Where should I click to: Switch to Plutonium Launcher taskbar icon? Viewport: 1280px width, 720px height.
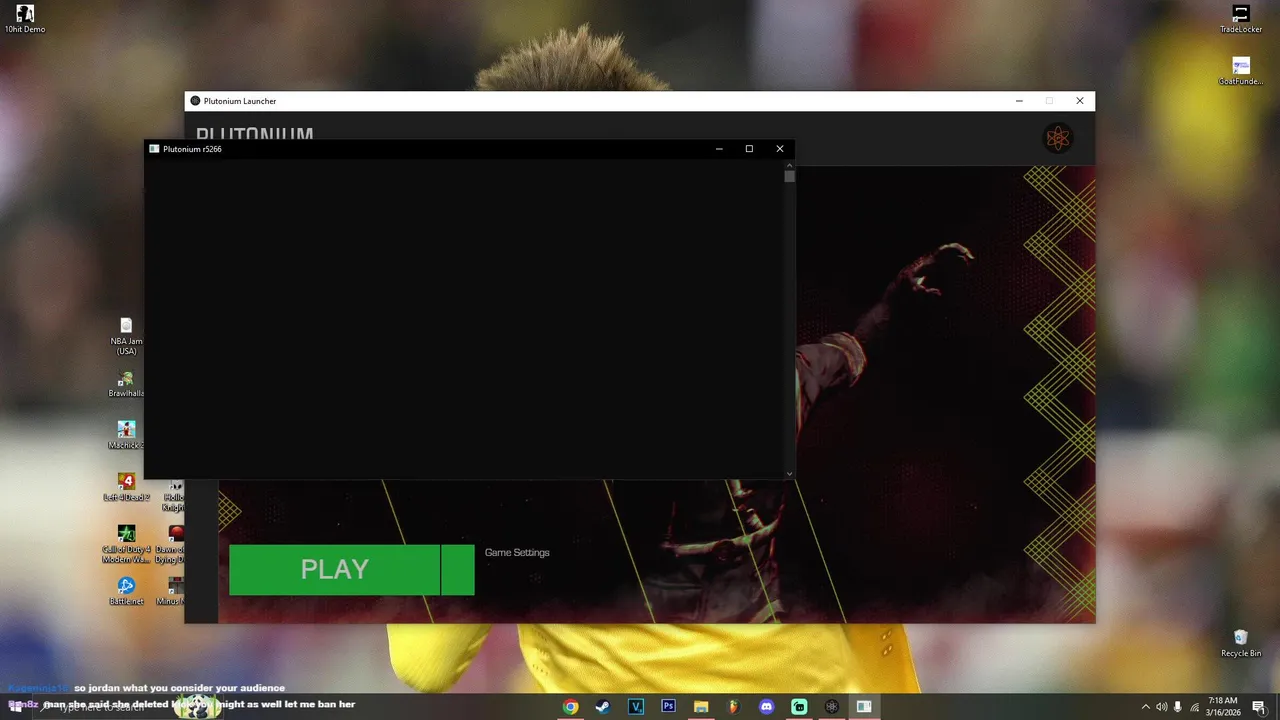[x=831, y=707]
